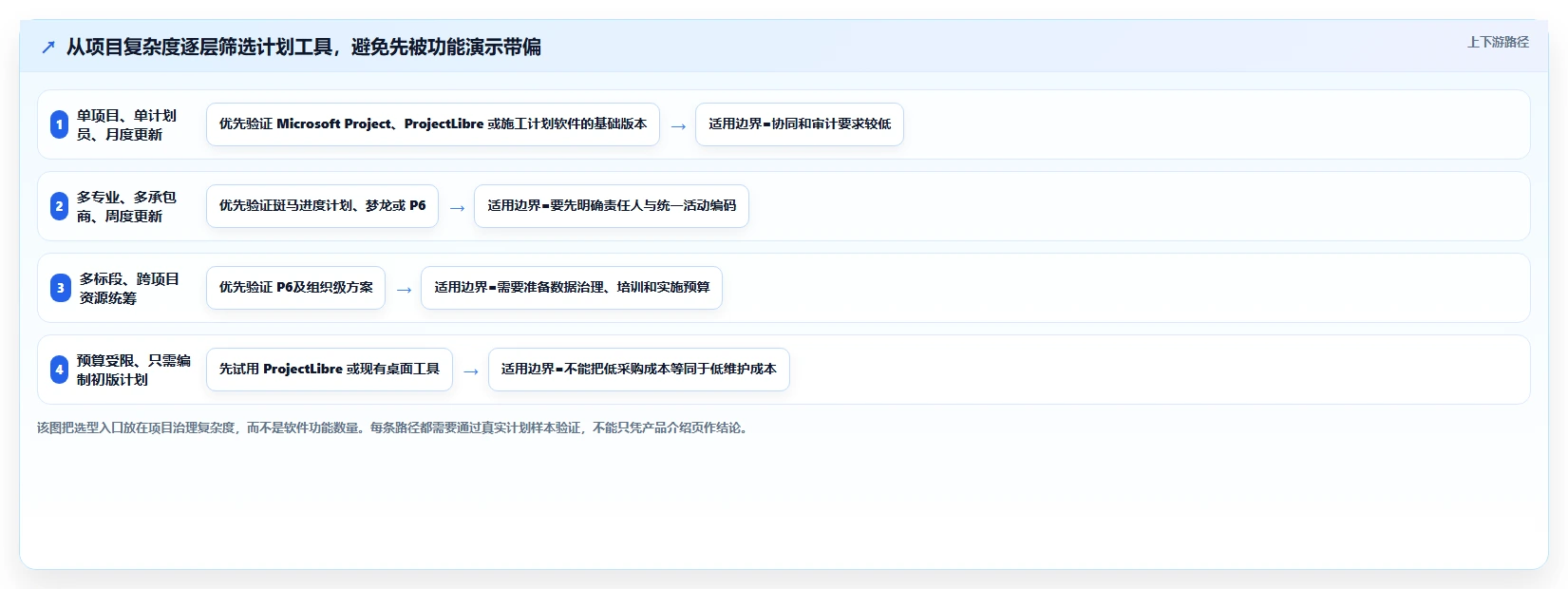Click the arrow after the Microsoft Project box
The image size is (1568, 589).
click(678, 126)
